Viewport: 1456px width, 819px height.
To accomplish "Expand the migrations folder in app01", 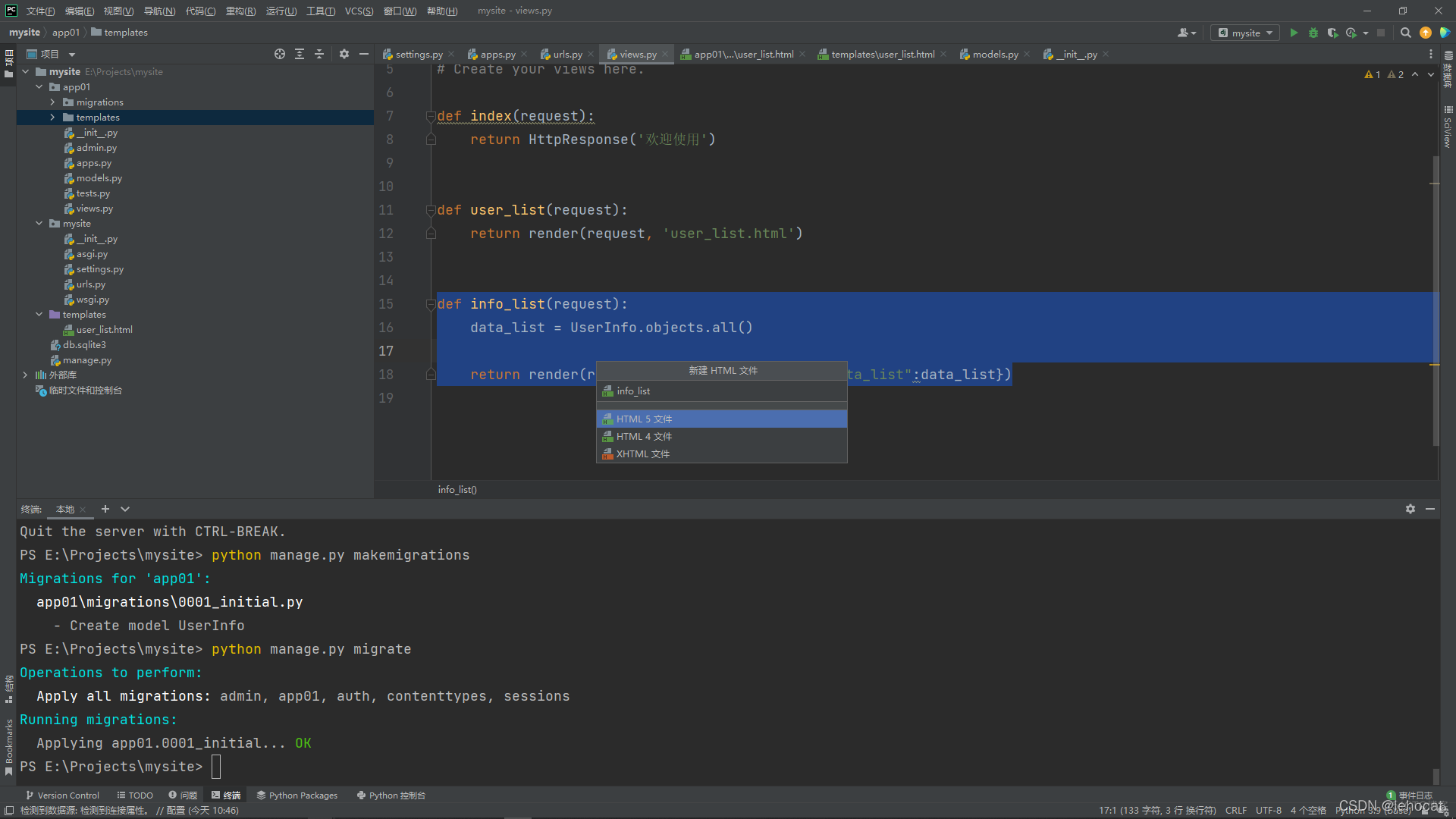I will (52, 102).
